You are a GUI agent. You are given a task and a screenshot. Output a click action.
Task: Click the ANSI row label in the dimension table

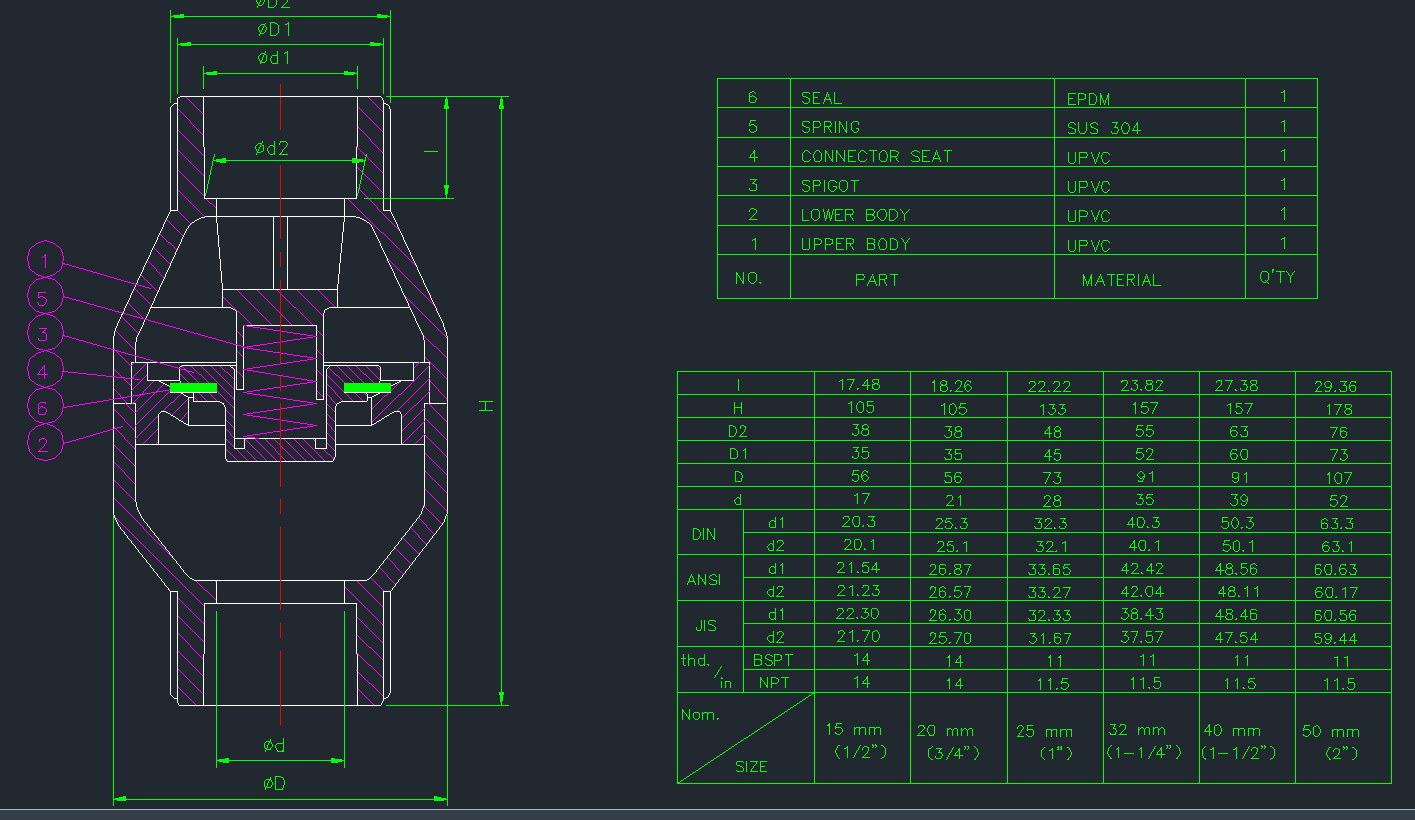[x=704, y=580]
